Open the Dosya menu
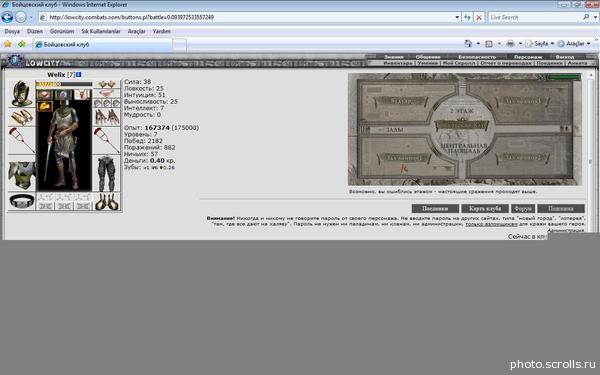Screen dimensions: 600x375 [12, 31]
